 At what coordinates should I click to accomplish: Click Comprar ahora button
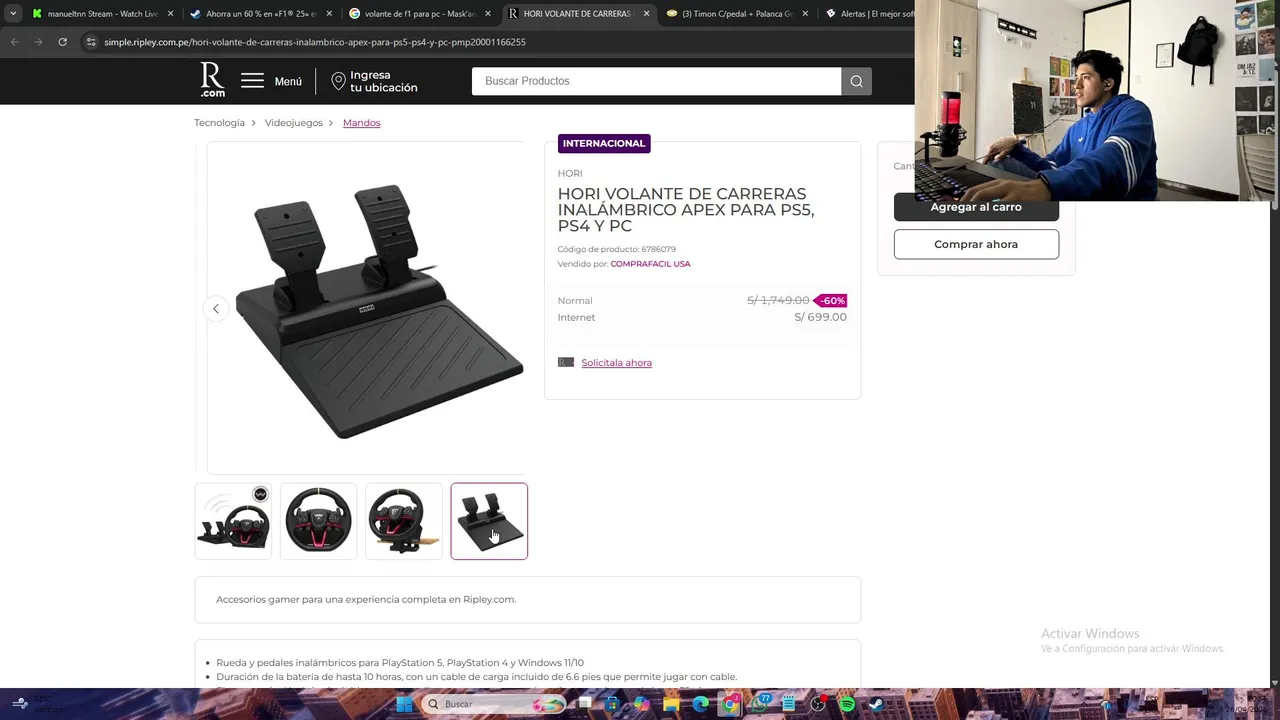pyautogui.click(x=976, y=244)
